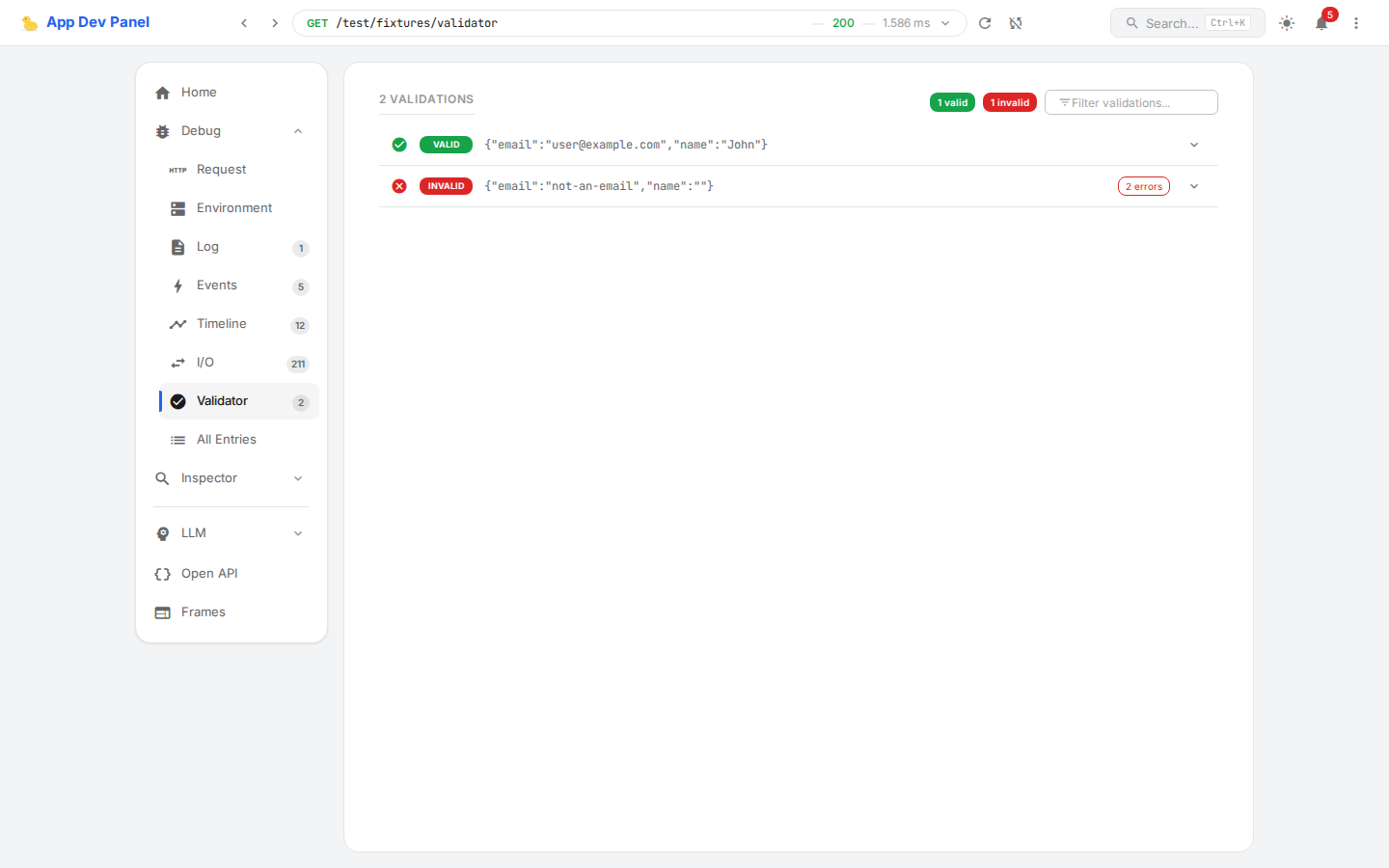Open the Request section in Debug sidebar
1389x868 pixels.
point(219,169)
